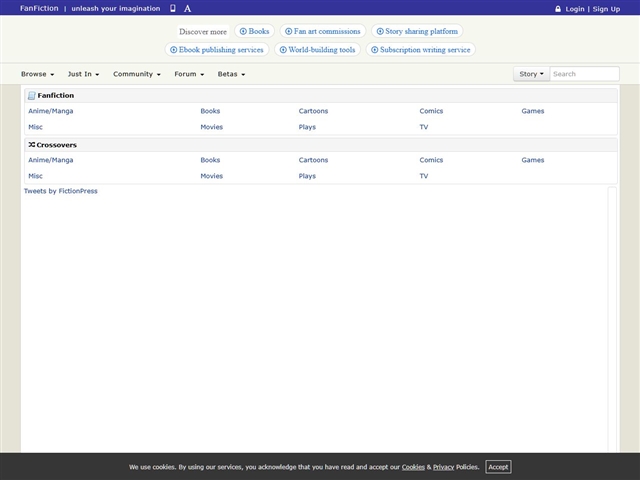Open the Sign Up link
This screenshot has height=480, width=640.
coord(606,9)
